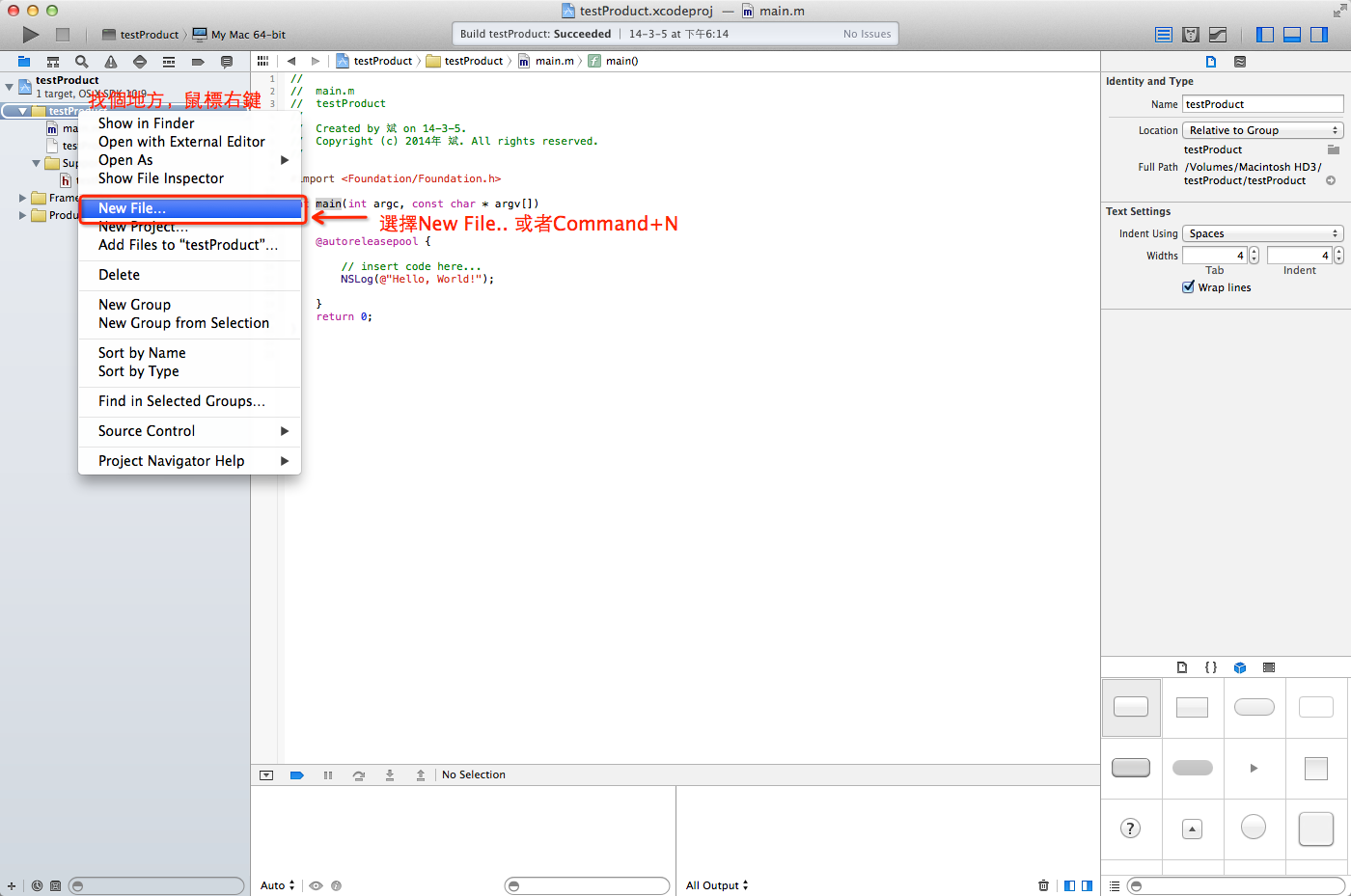Choose New File... from context menu

pos(132,208)
